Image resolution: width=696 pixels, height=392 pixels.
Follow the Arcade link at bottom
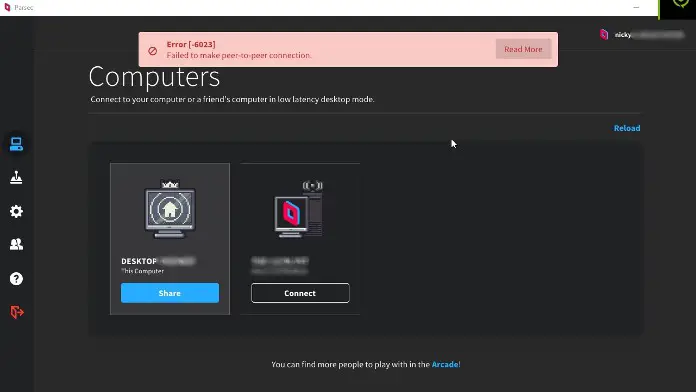(445, 364)
